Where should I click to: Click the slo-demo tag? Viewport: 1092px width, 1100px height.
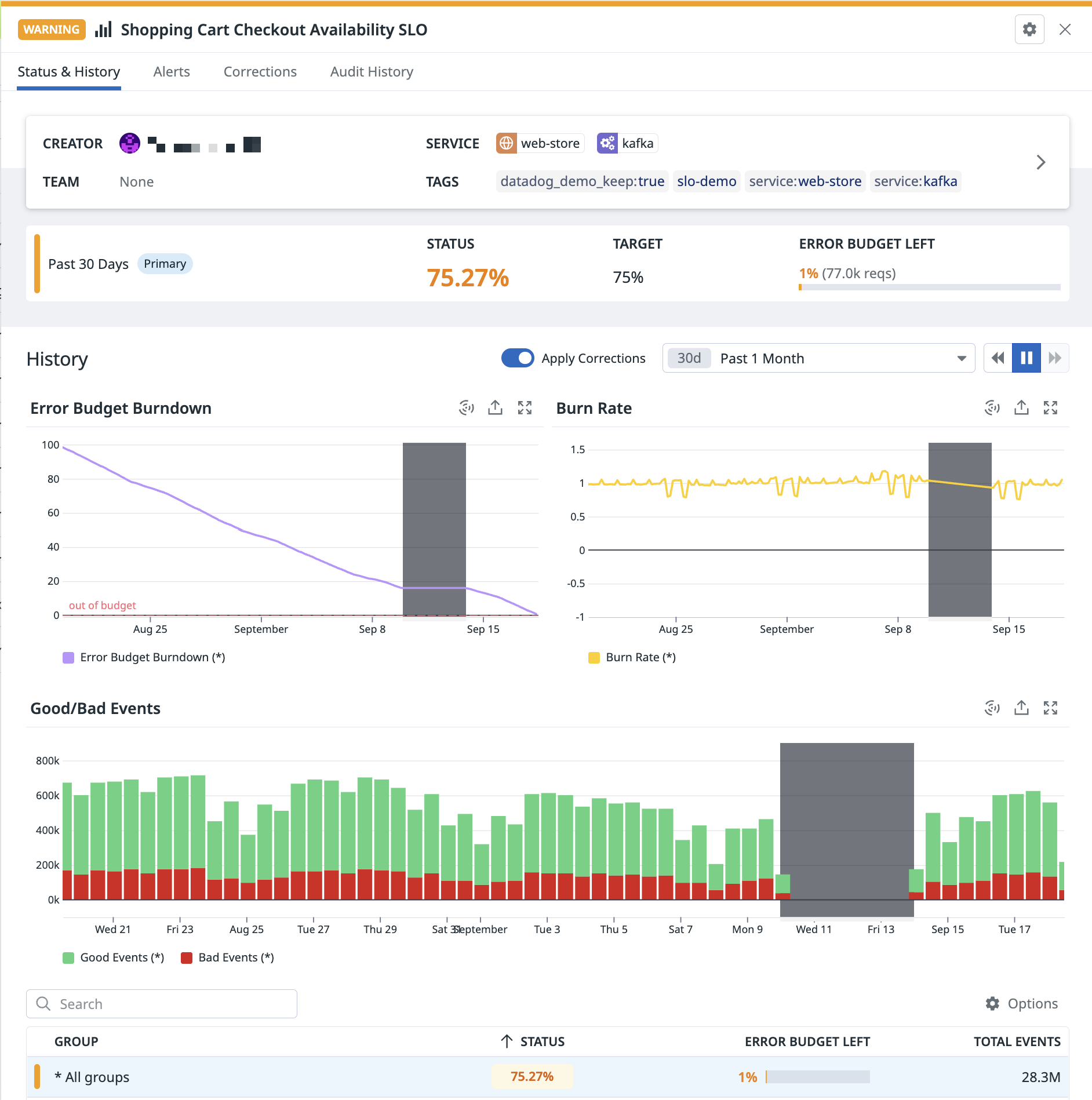(x=707, y=181)
